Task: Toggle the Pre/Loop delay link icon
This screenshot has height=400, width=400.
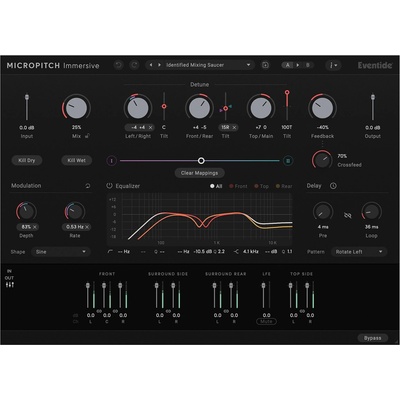Action: tap(348, 216)
